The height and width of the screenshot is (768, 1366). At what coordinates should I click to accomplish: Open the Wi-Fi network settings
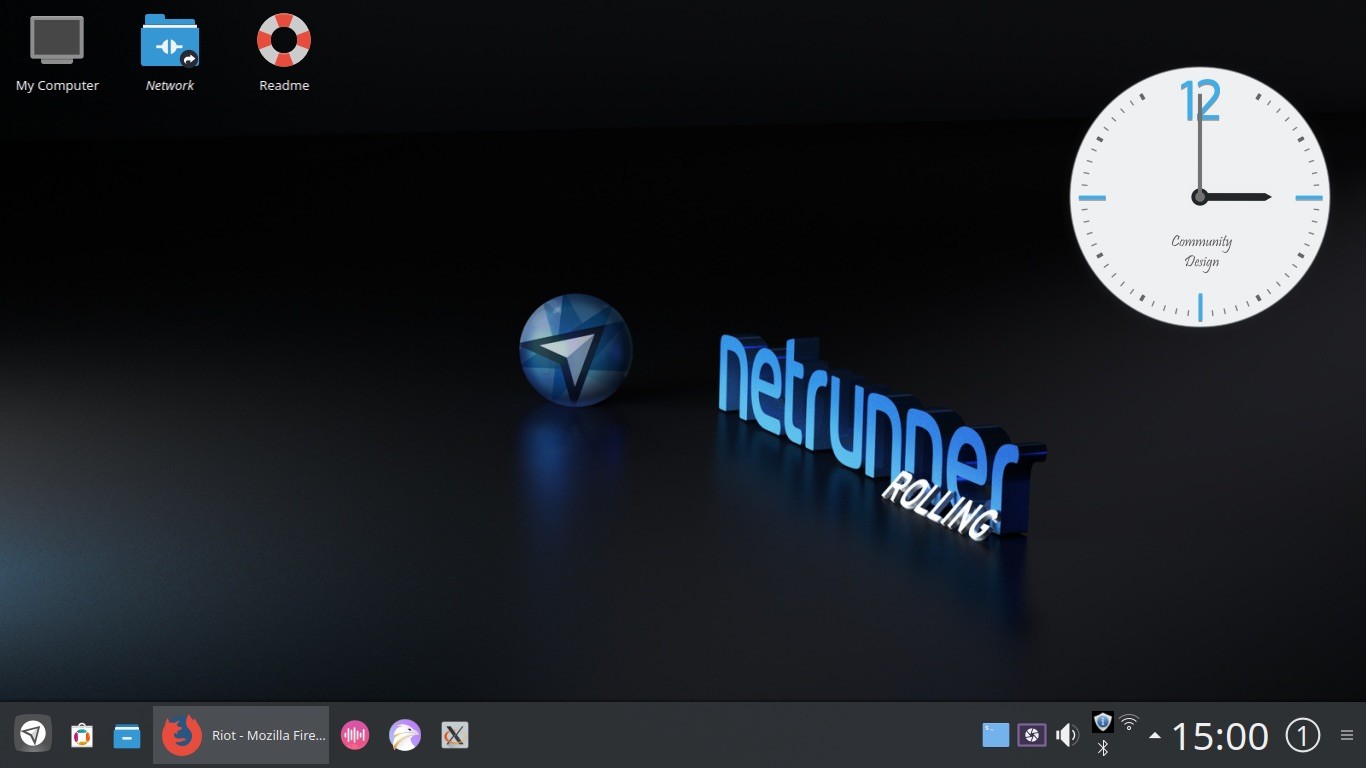pyautogui.click(x=1129, y=721)
